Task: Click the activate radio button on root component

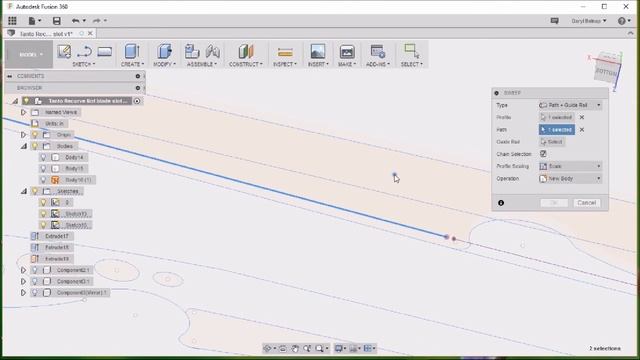Action: coord(137,101)
